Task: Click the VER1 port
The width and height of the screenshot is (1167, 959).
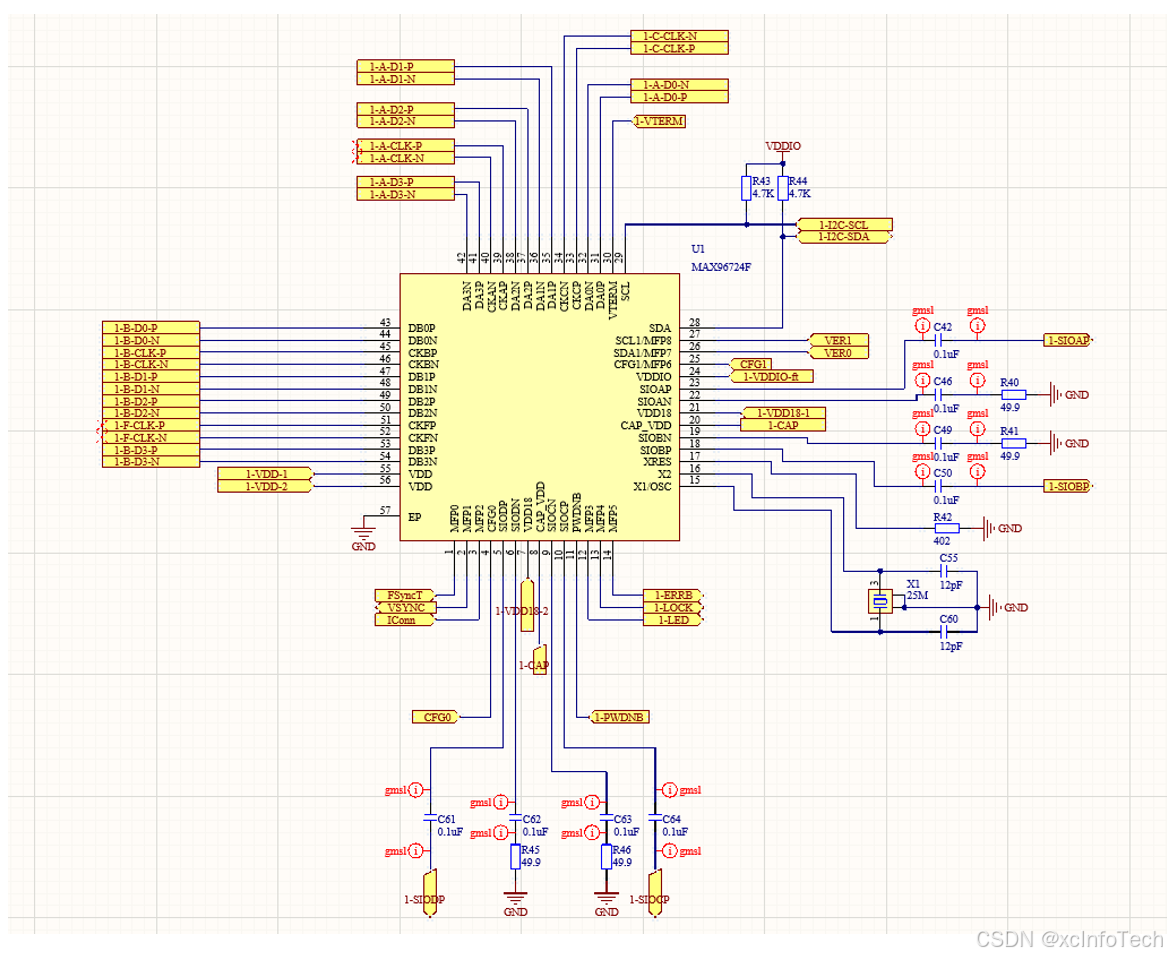Action: (838, 340)
